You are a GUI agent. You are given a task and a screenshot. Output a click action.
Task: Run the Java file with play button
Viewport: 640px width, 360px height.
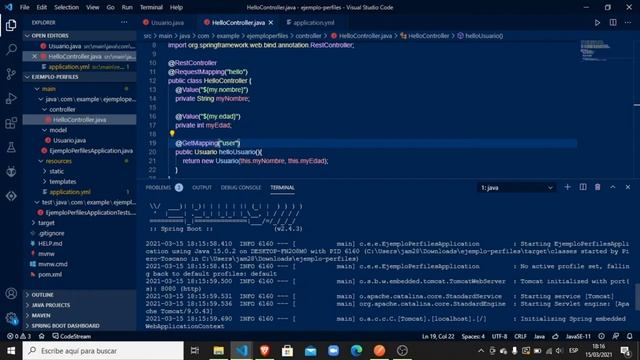coord(597,23)
